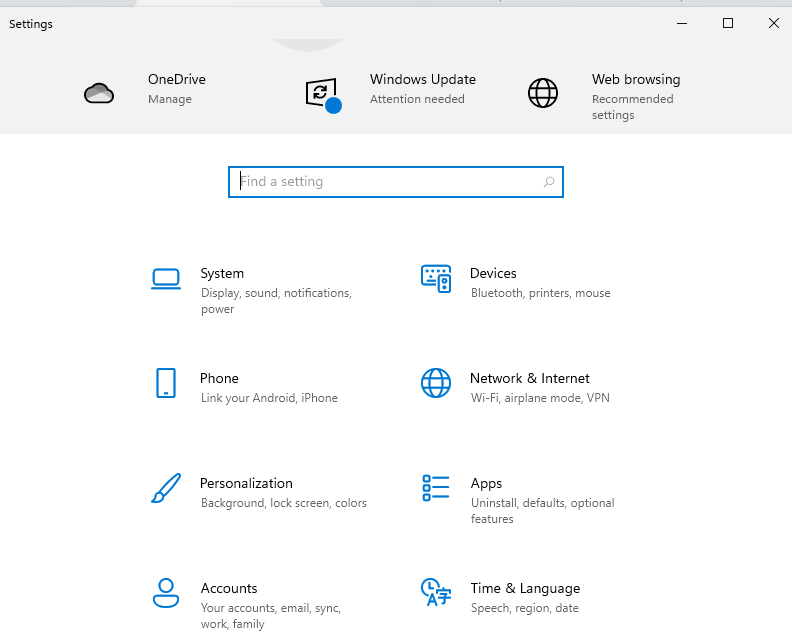Focus the Find a setting search box
The height and width of the screenshot is (638, 792).
(396, 182)
